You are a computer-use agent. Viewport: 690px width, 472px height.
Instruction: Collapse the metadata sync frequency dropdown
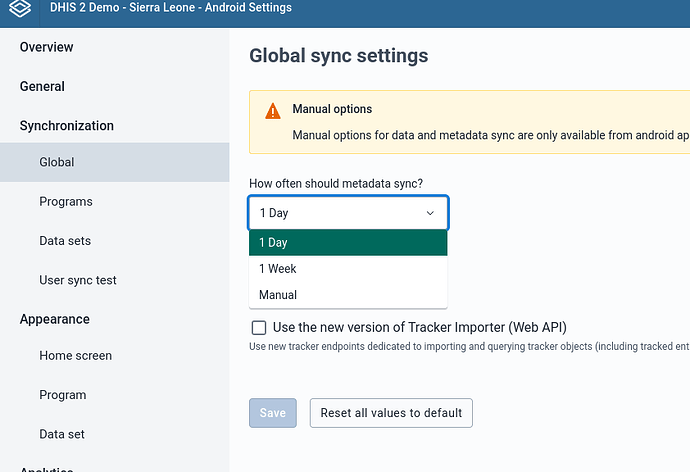pos(348,213)
